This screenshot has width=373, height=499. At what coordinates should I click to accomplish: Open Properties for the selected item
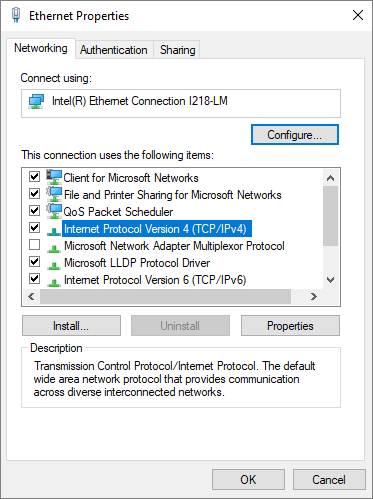pos(290,326)
